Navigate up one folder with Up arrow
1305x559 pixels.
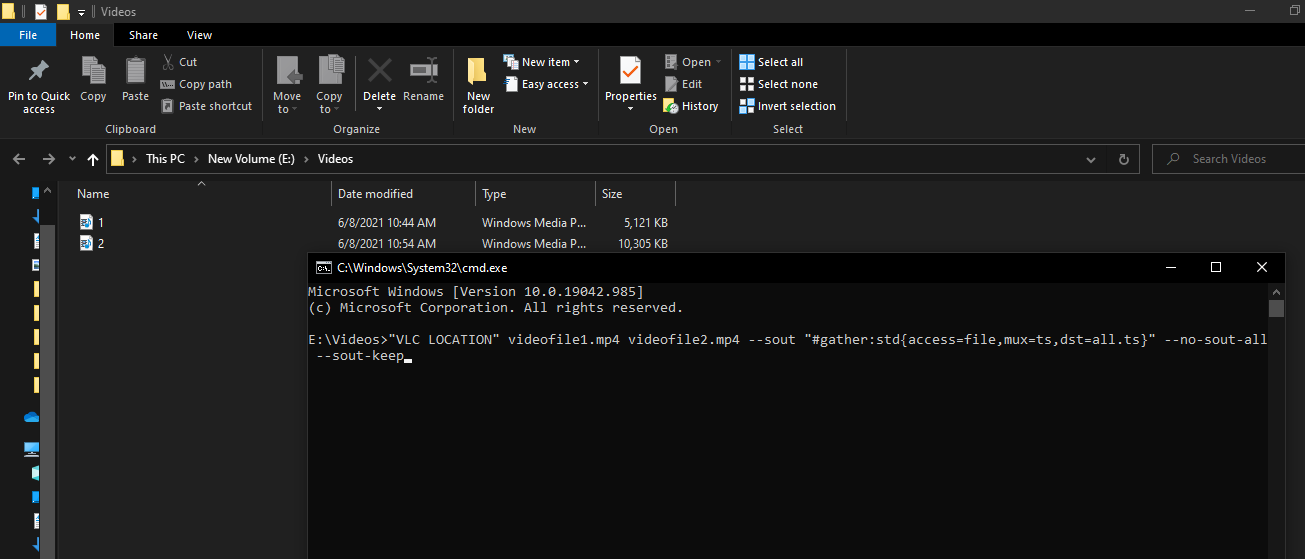[93, 159]
